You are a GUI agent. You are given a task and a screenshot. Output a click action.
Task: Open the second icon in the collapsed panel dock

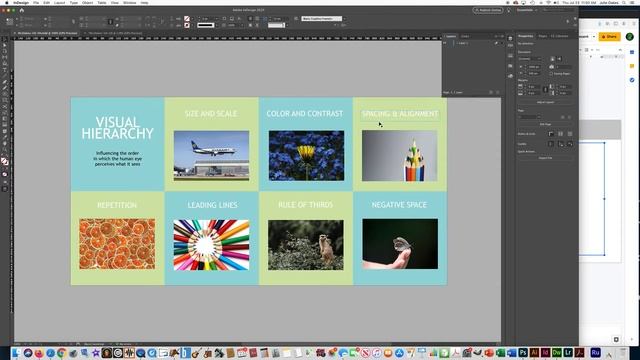(510, 46)
